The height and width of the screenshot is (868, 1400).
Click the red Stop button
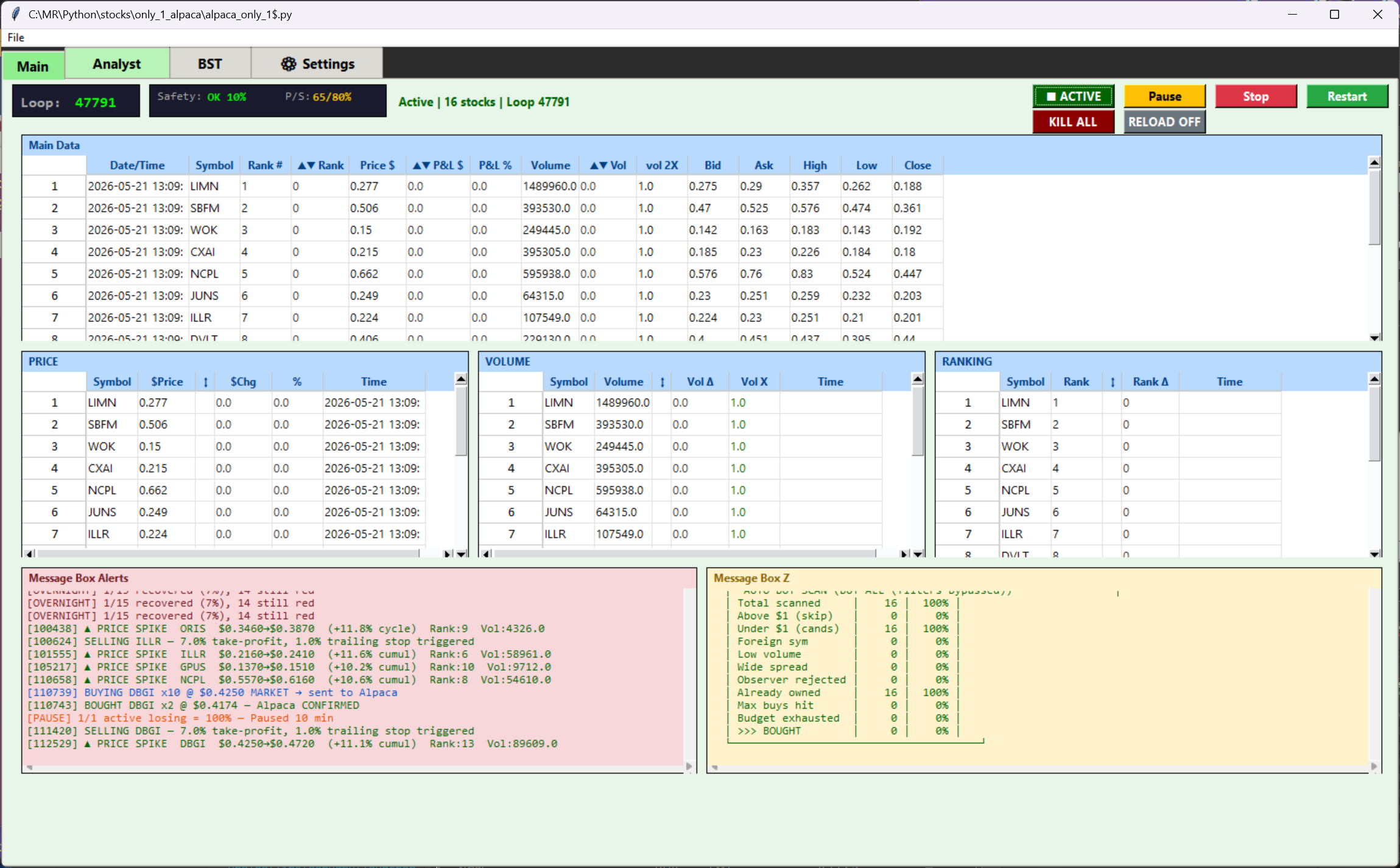coord(1256,96)
